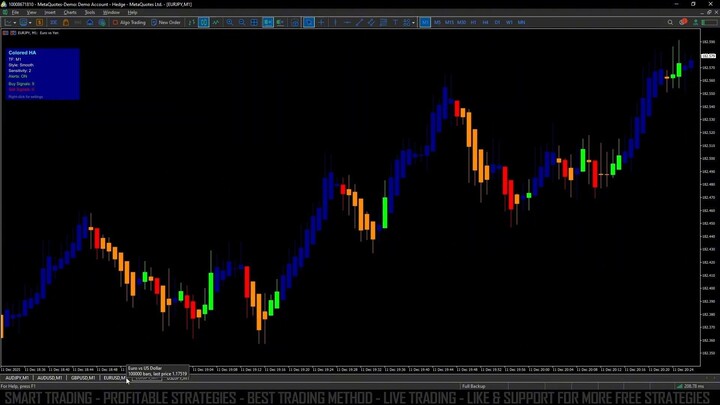Open notifications with red badge
The width and height of the screenshot is (720, 405).
pyautogui.click(x=683, y=22)
